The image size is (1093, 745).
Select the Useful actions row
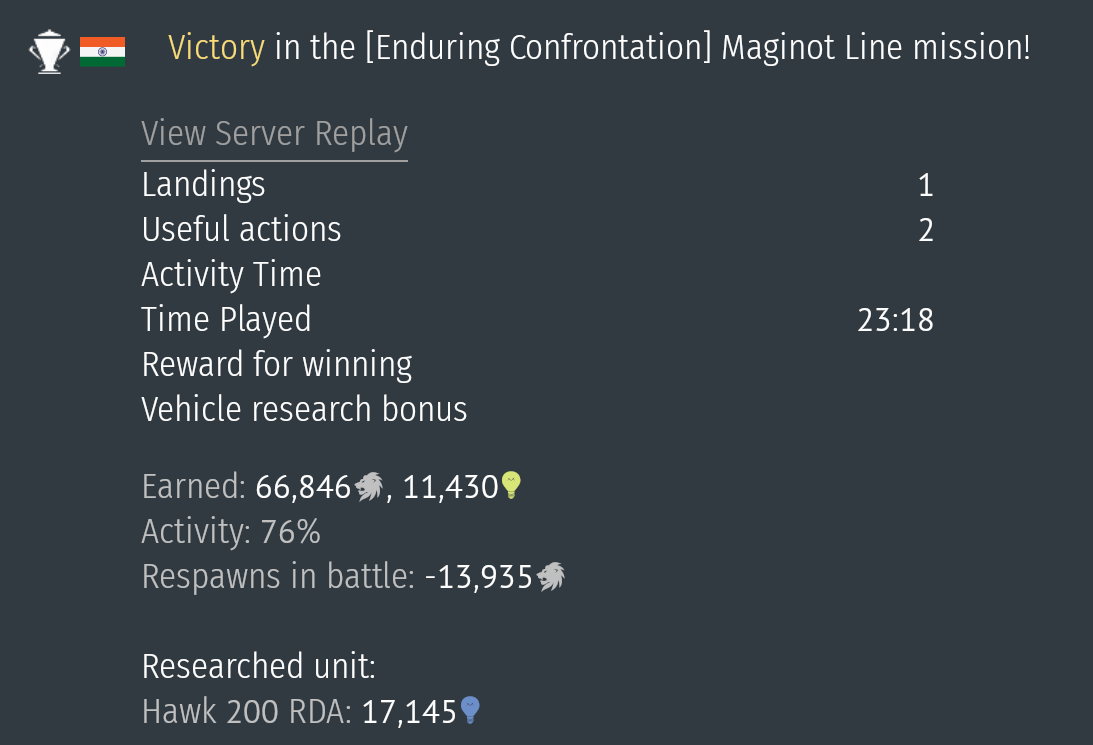(x=241, y=230)
